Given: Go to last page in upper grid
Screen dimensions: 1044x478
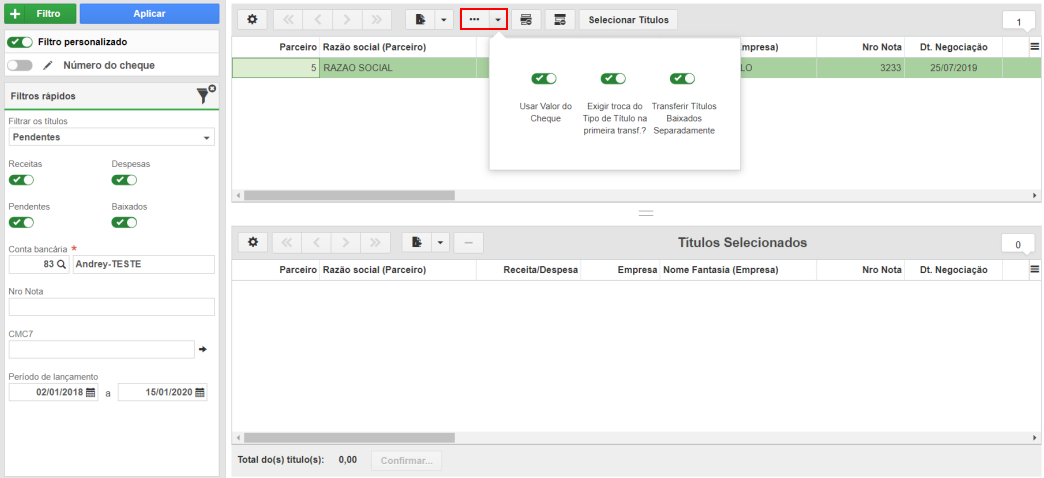Looking at the screenshot, I should tap(376, 20).
